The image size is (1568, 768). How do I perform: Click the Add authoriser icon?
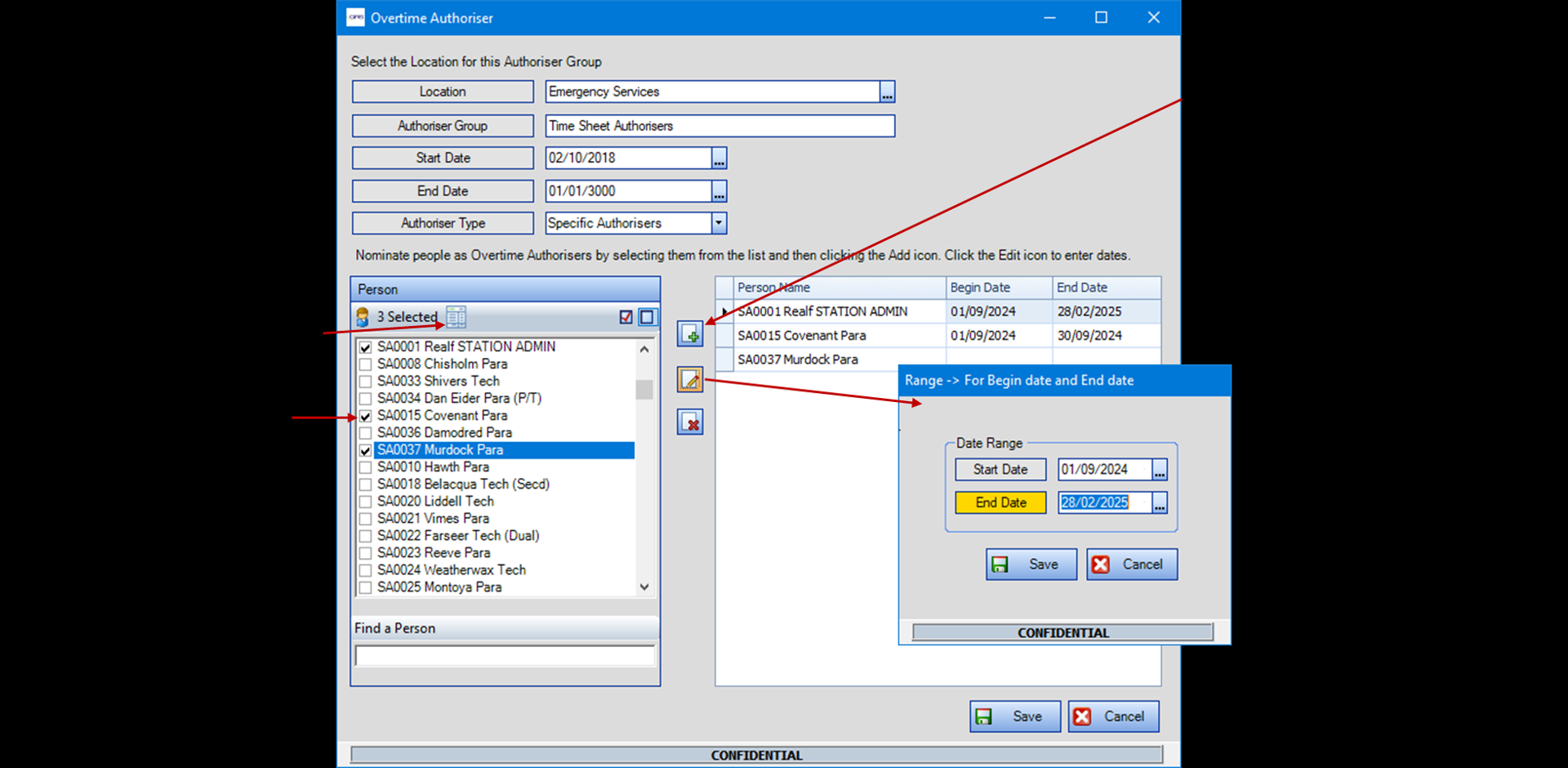690,334
